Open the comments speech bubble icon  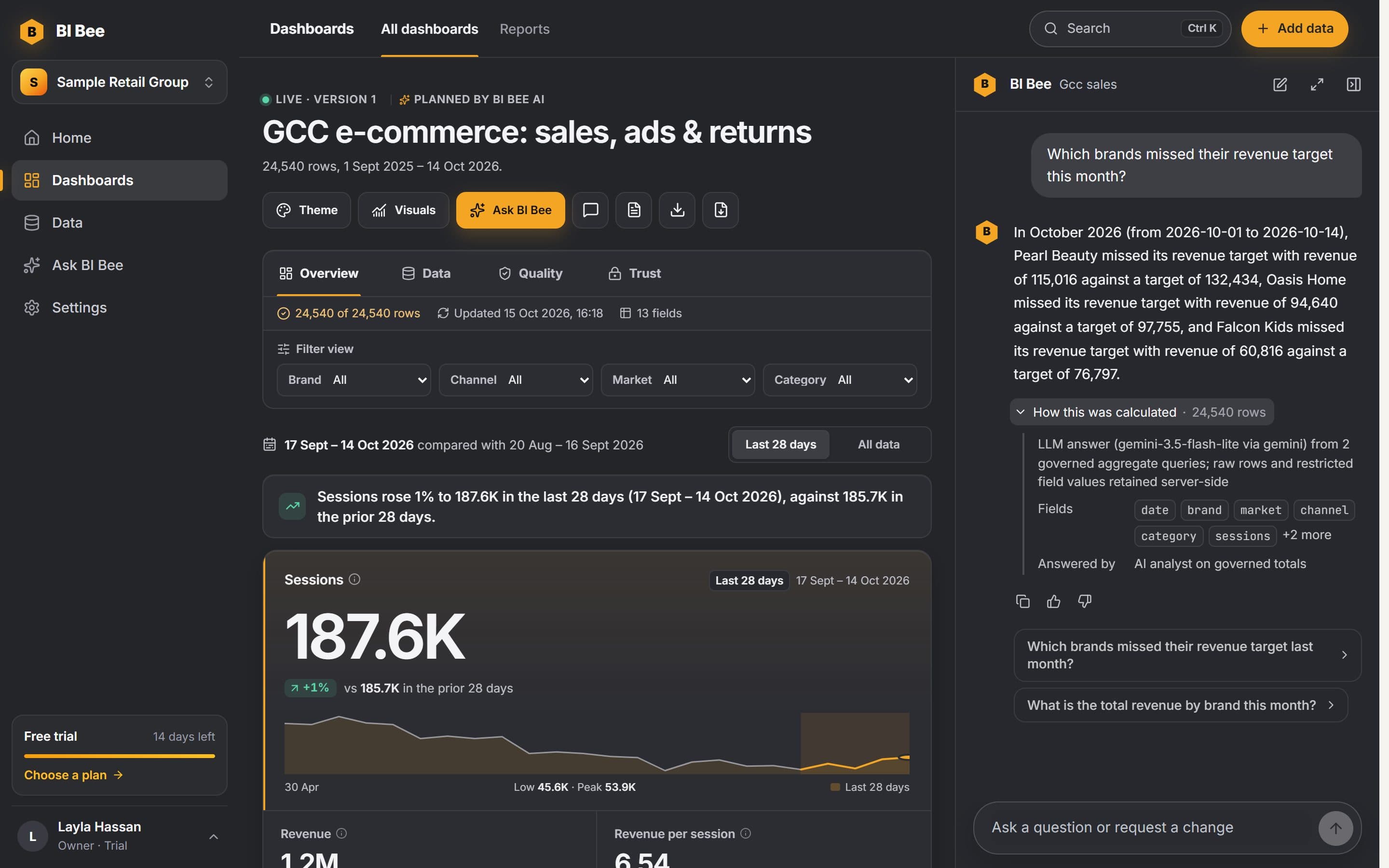click(x=590, y=210)
